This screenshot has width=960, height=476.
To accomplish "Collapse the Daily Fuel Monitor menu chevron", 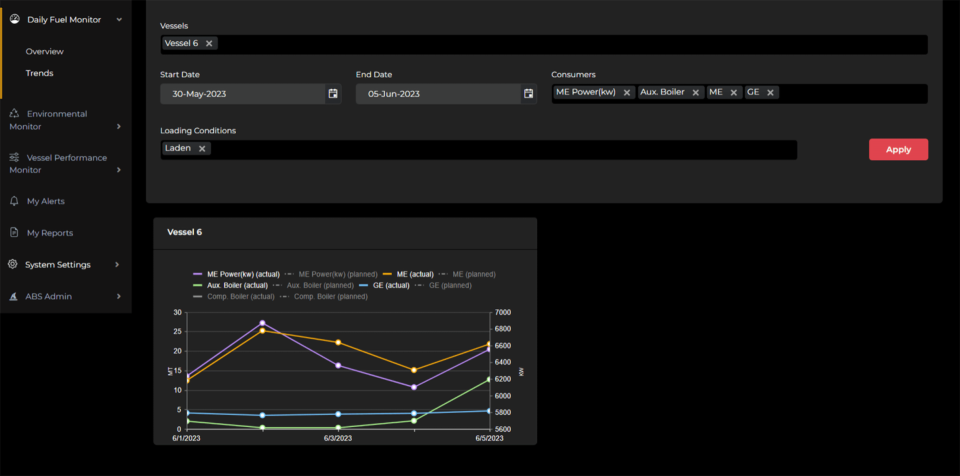I will click(119, 20).
